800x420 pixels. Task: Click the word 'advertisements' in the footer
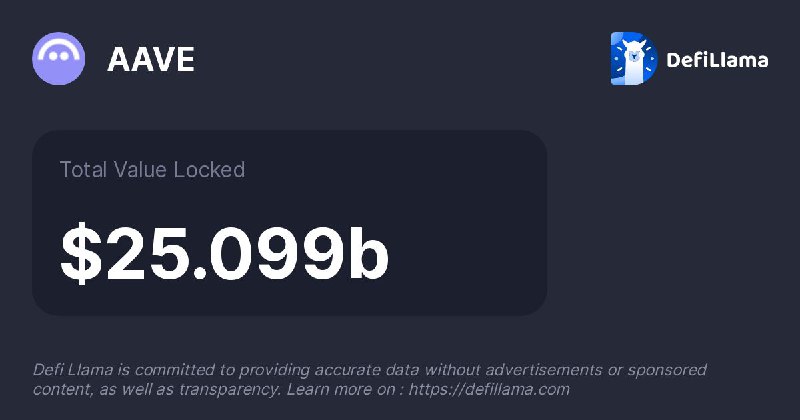[543, 369]
